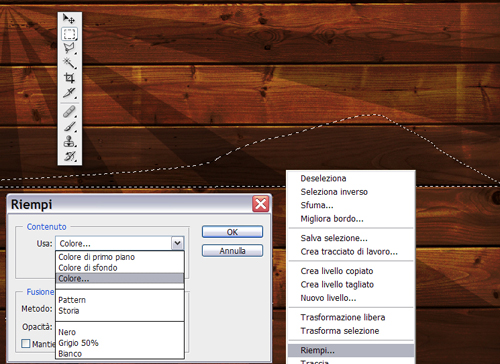Select the Move tool
The image size is (500, 364).
(69, 19)
